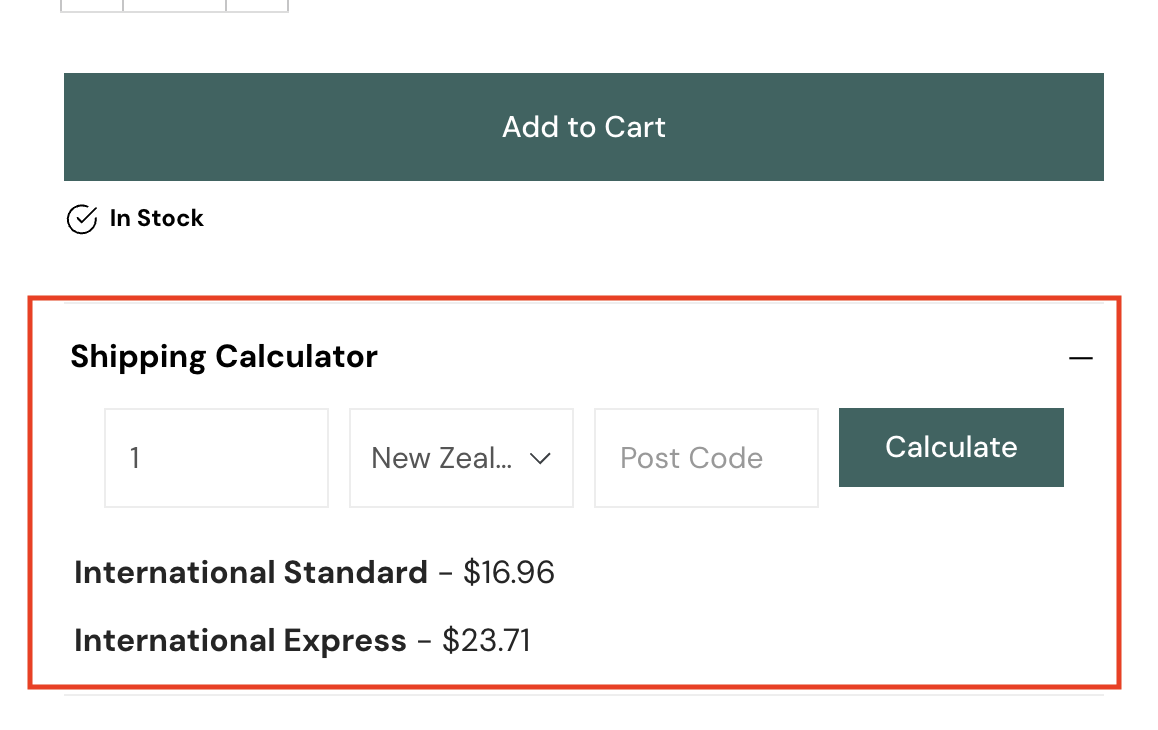Image resolution: width=1158 pixels, height=730 pixels.
Task: Click the $23.71 express shipping price
Action: [487, 641]
